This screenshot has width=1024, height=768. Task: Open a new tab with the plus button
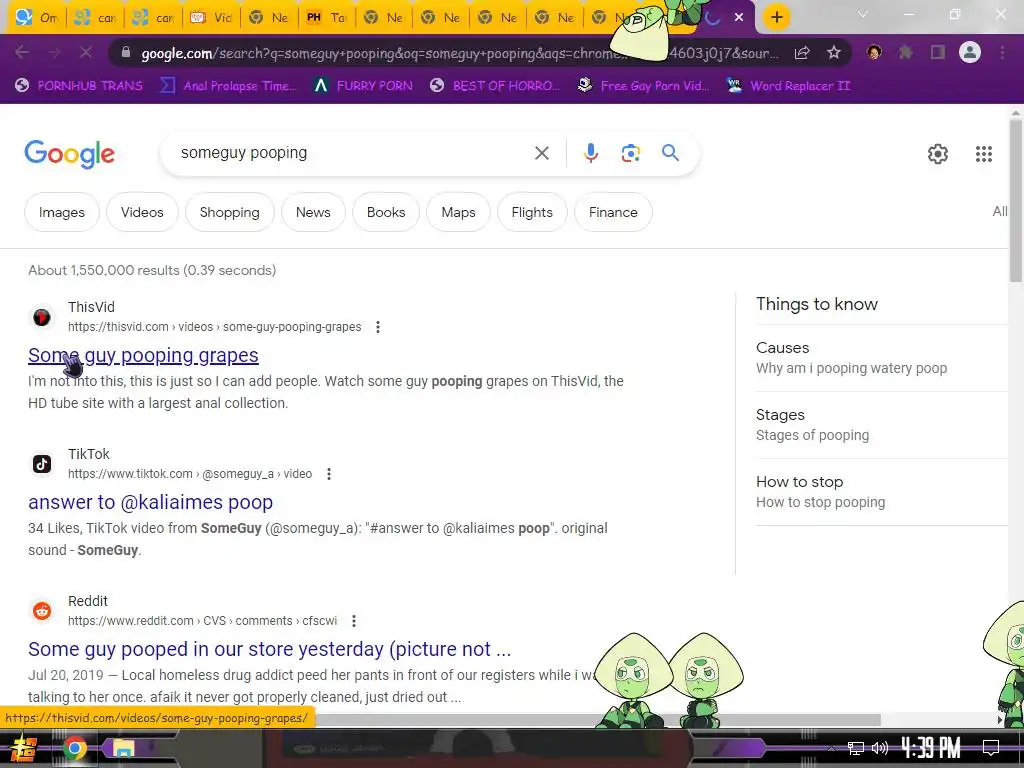(x=776, y=17)
